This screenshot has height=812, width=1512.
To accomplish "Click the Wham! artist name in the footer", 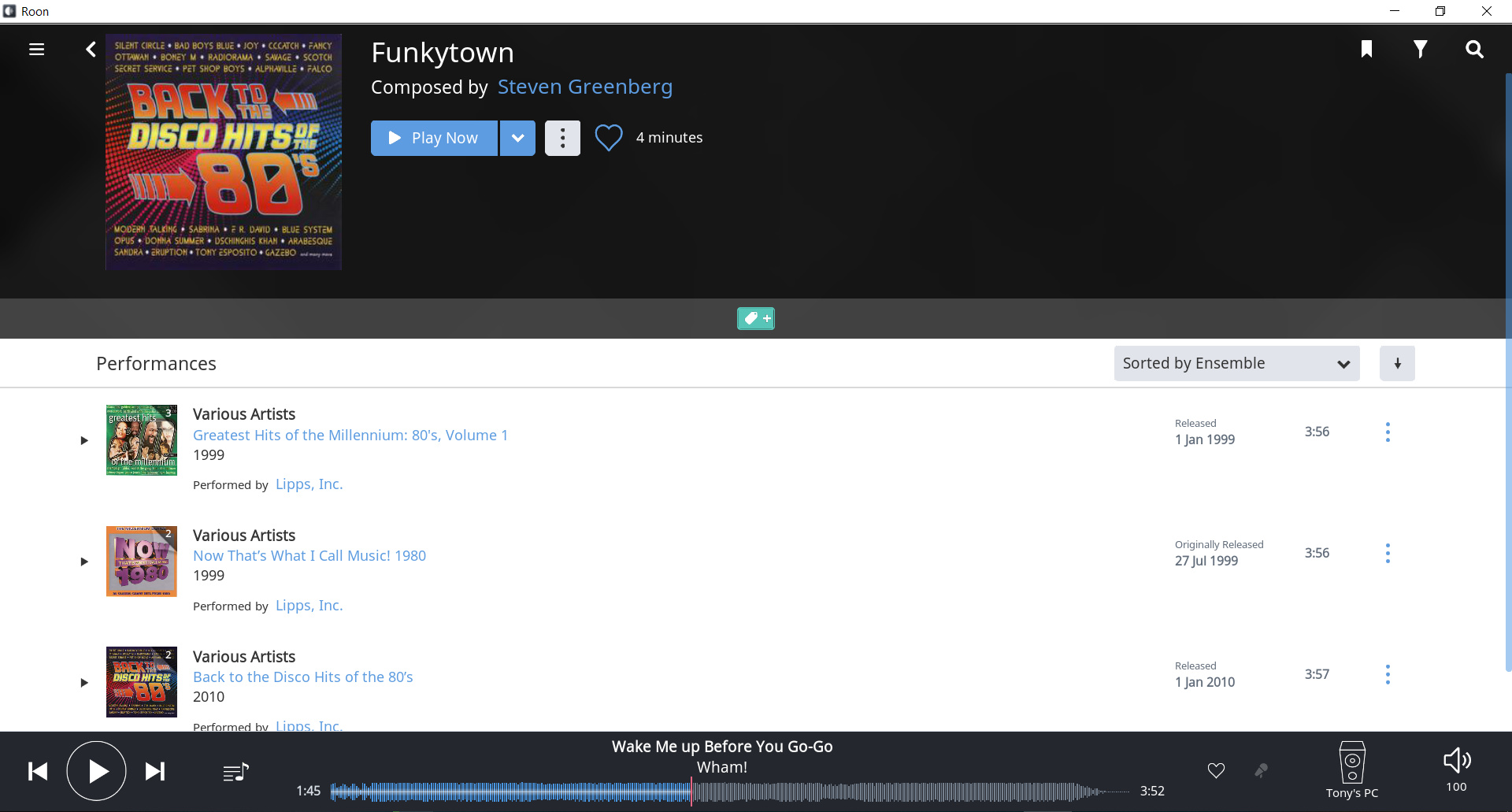I will pos(722,767).
